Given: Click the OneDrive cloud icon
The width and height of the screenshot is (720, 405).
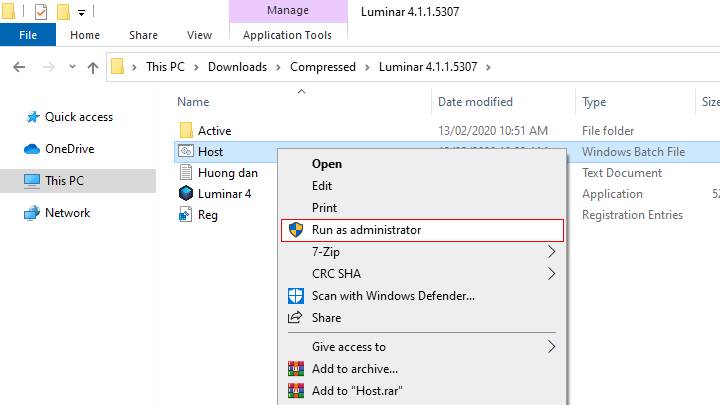Looking at the screenshot, I should (x=32, y=149).
